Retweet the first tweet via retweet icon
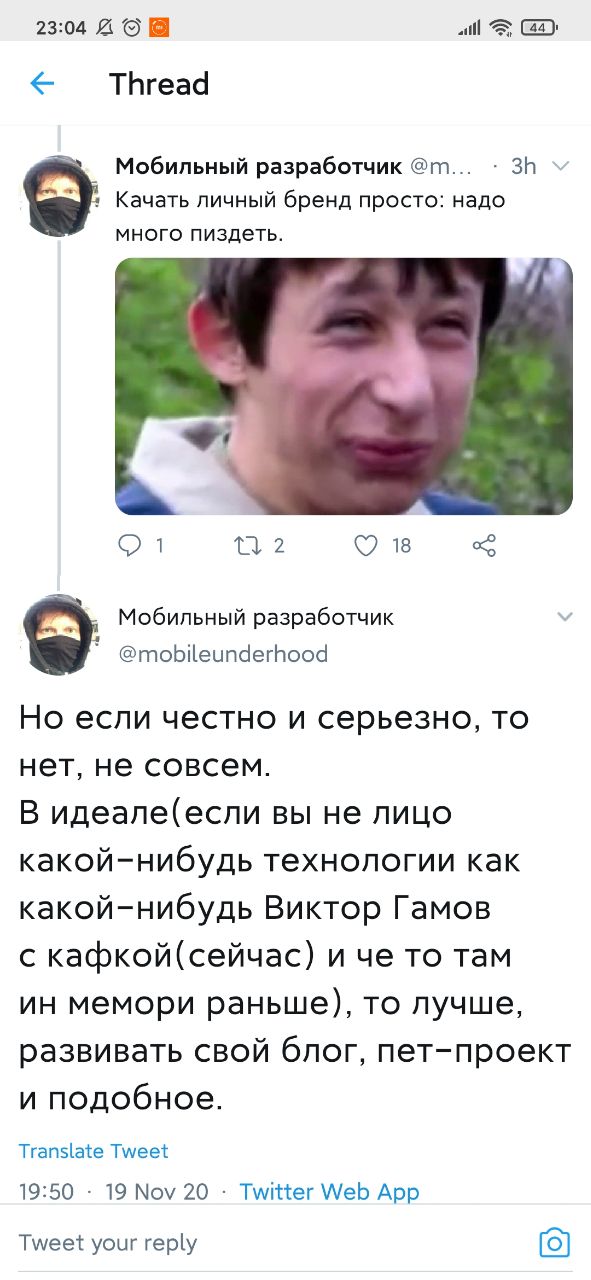This screenshot has width=591, height=1280. (245, 545)
